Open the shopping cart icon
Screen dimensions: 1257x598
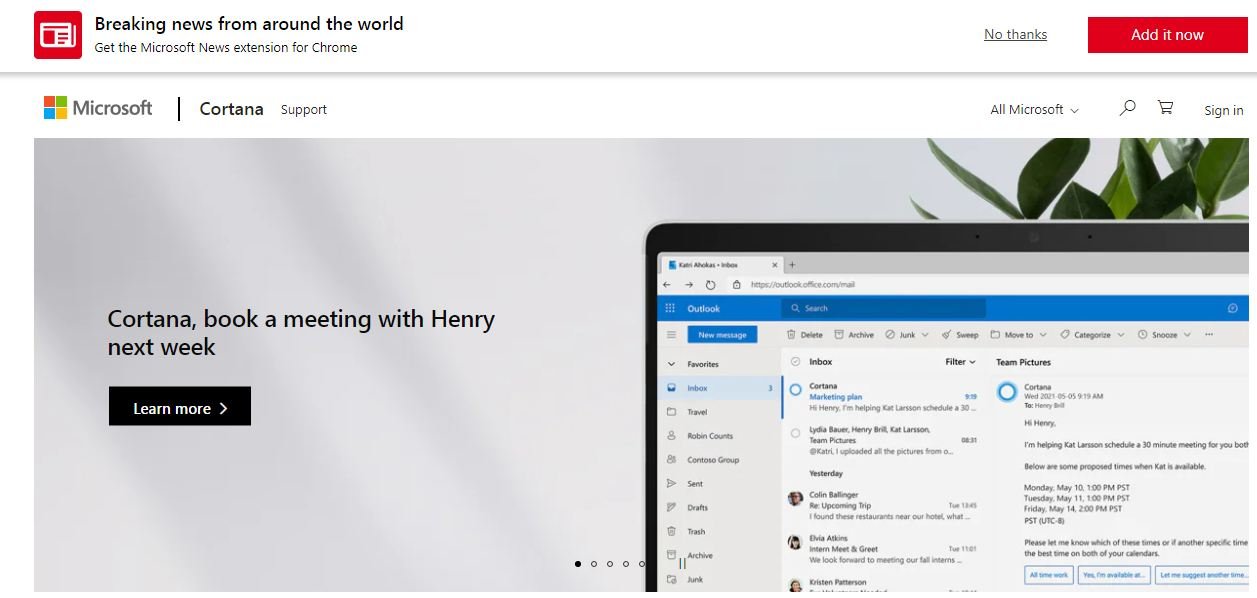coord(1165,108)
